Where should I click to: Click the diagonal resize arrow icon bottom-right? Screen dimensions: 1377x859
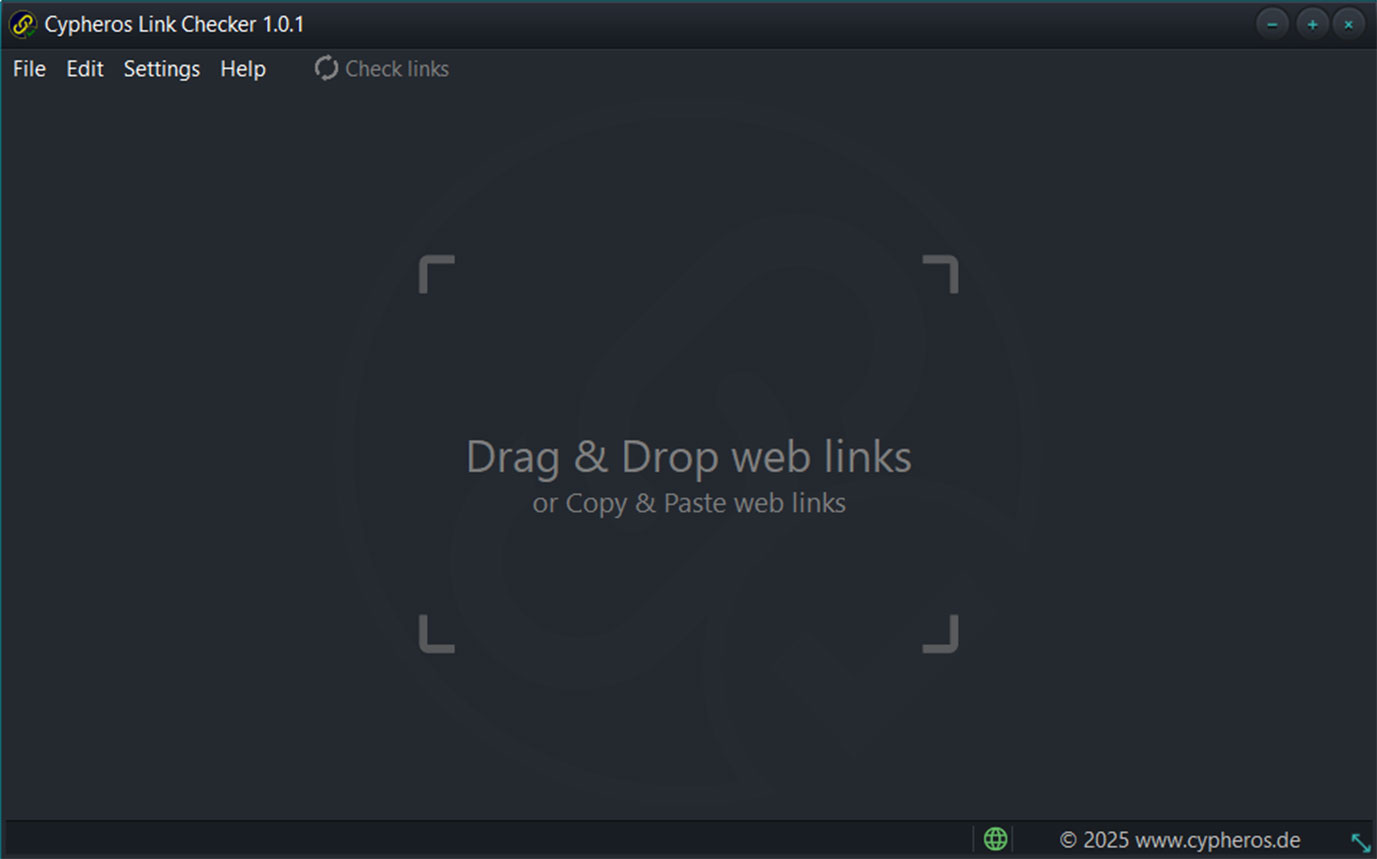tap(1361, 842)
